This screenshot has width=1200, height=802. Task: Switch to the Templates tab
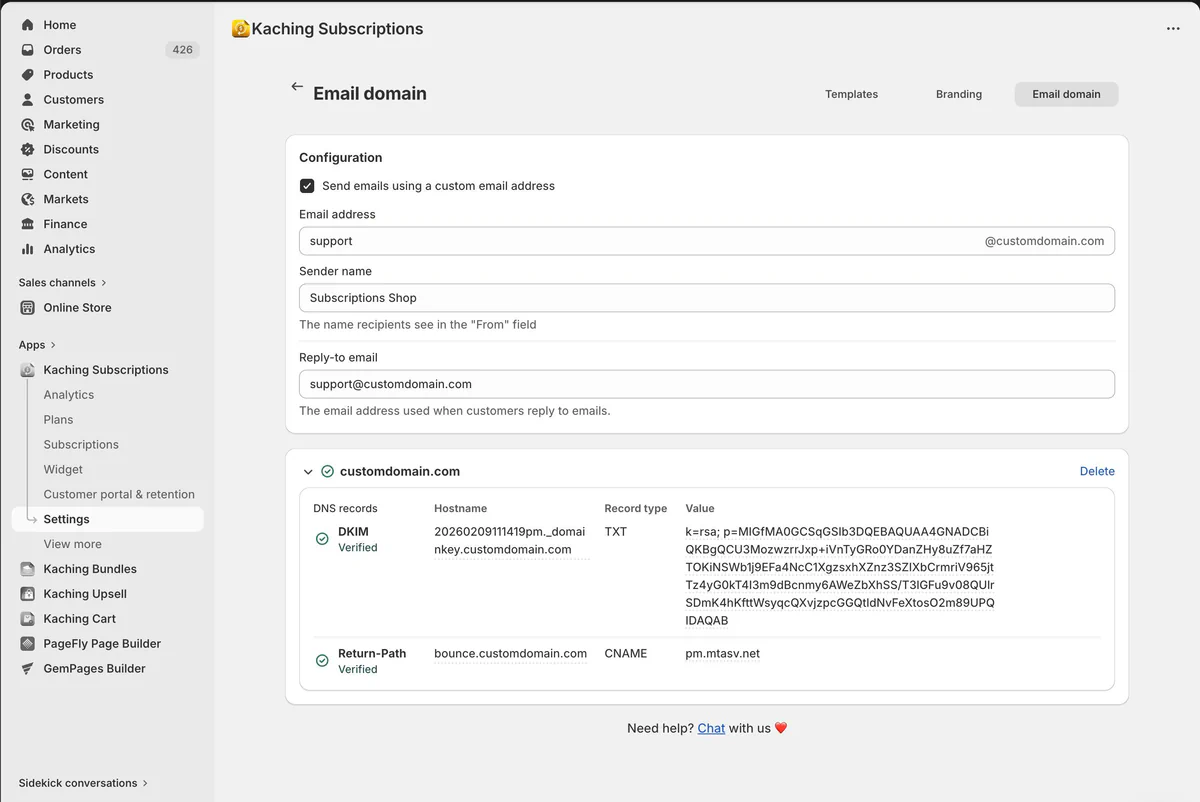pos(851,94)
